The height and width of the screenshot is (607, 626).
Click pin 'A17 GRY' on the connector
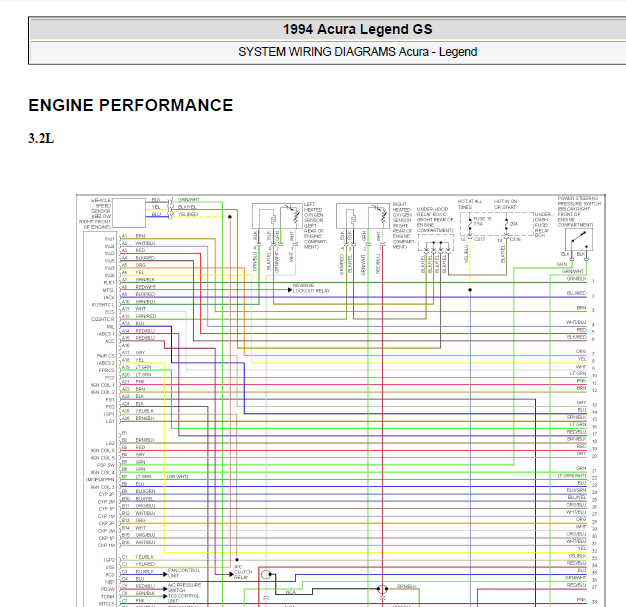134,353
